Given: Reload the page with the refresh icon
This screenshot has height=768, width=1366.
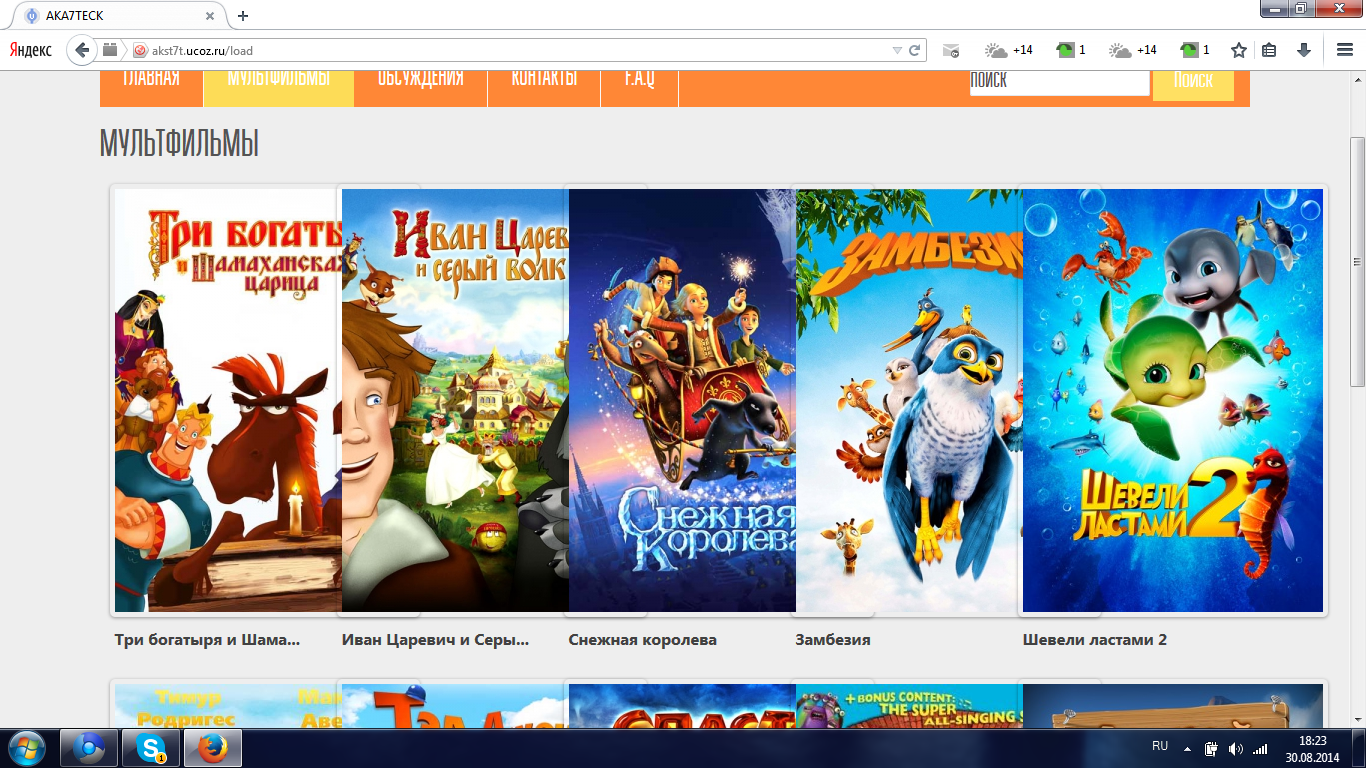Looking at the screenshot, I should (914, 50).
